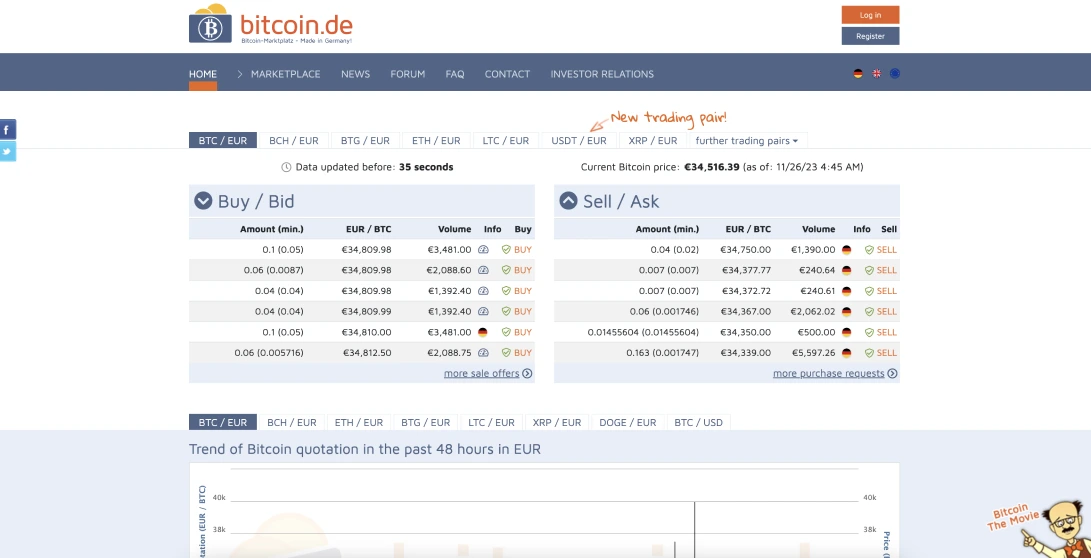Select the BCH / EUR chart tab
Image resolution: width=1091 pixels, height=558 pixels.
click(292, 422)
